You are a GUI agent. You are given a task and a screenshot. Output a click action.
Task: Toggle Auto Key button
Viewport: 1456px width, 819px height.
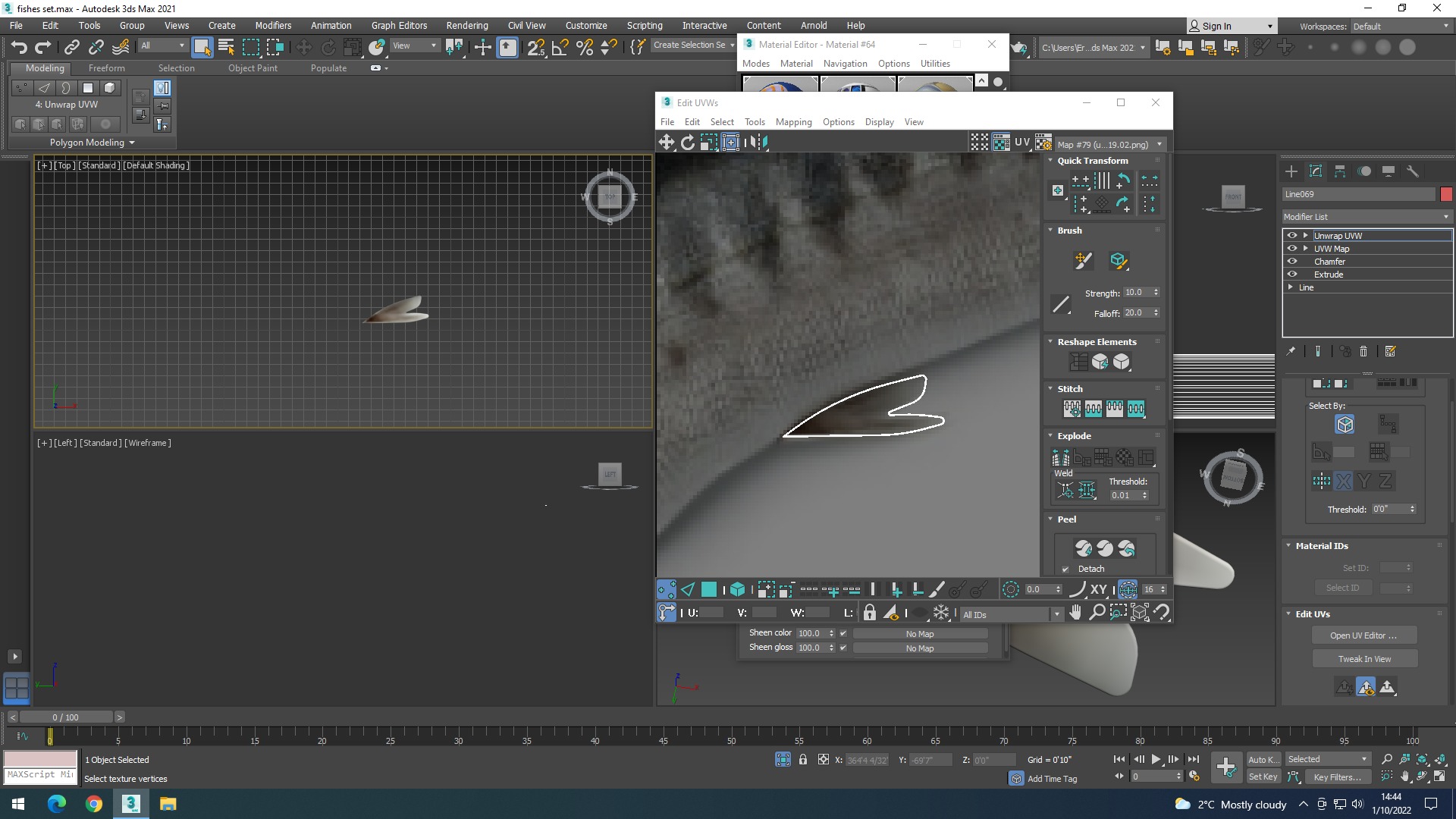point(1263,759)
